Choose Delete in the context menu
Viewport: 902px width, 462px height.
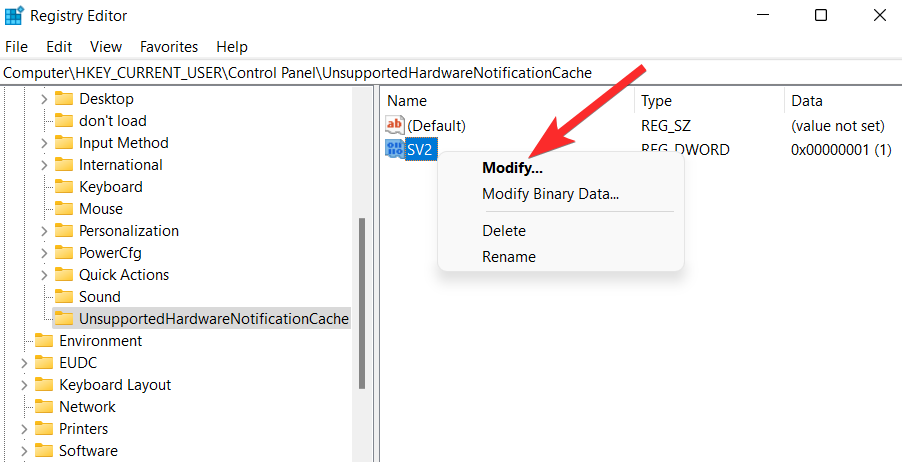pos(504,231)
